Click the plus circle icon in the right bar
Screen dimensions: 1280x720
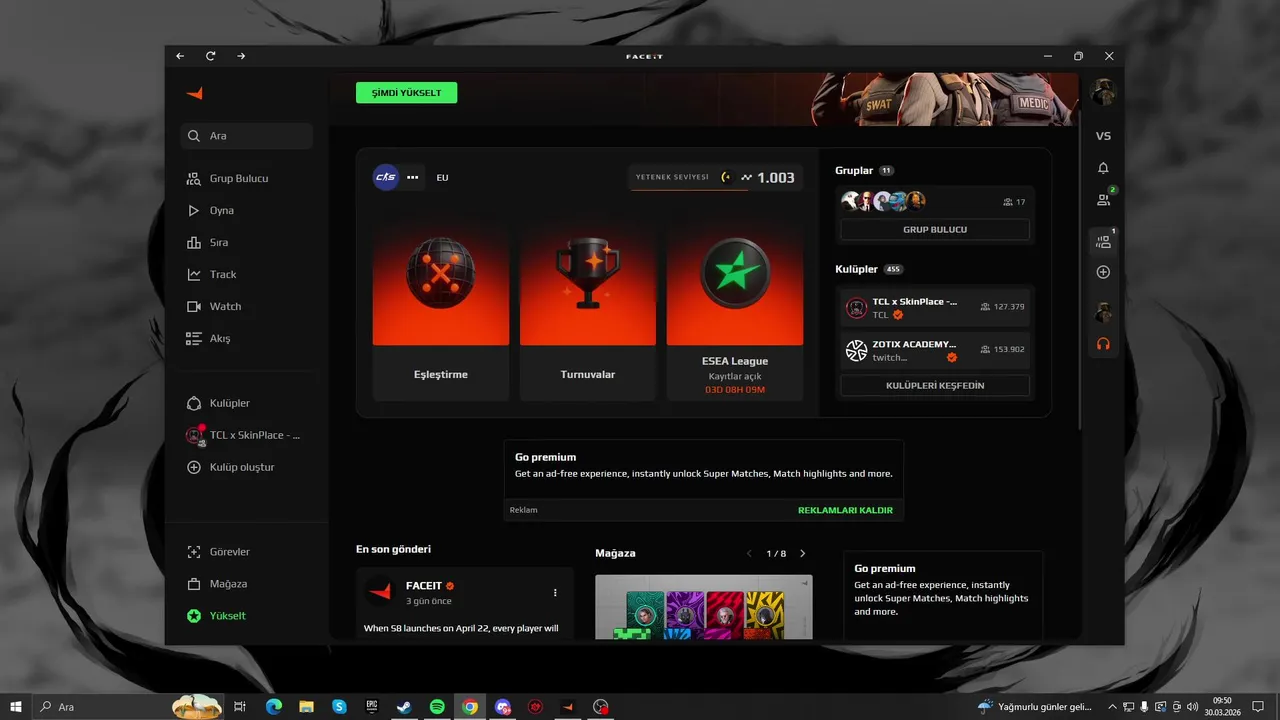[x=1103, y=272]
